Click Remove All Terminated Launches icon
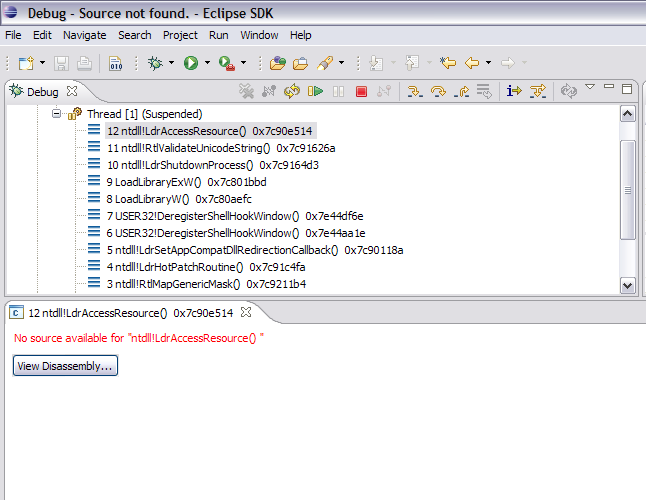Viewport: 646px width, 500px height. pyautogui.click(x=246, y=91)
